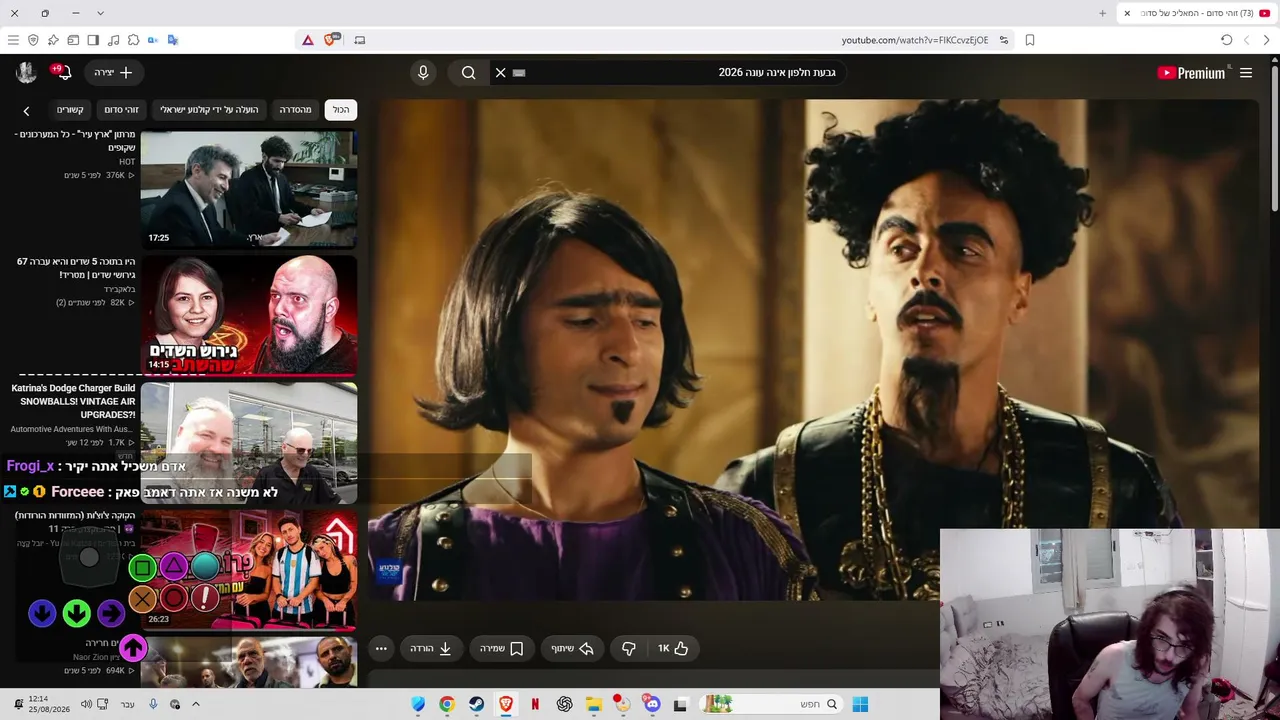Open Brave Shields lion icon

(x=330, y=40)
